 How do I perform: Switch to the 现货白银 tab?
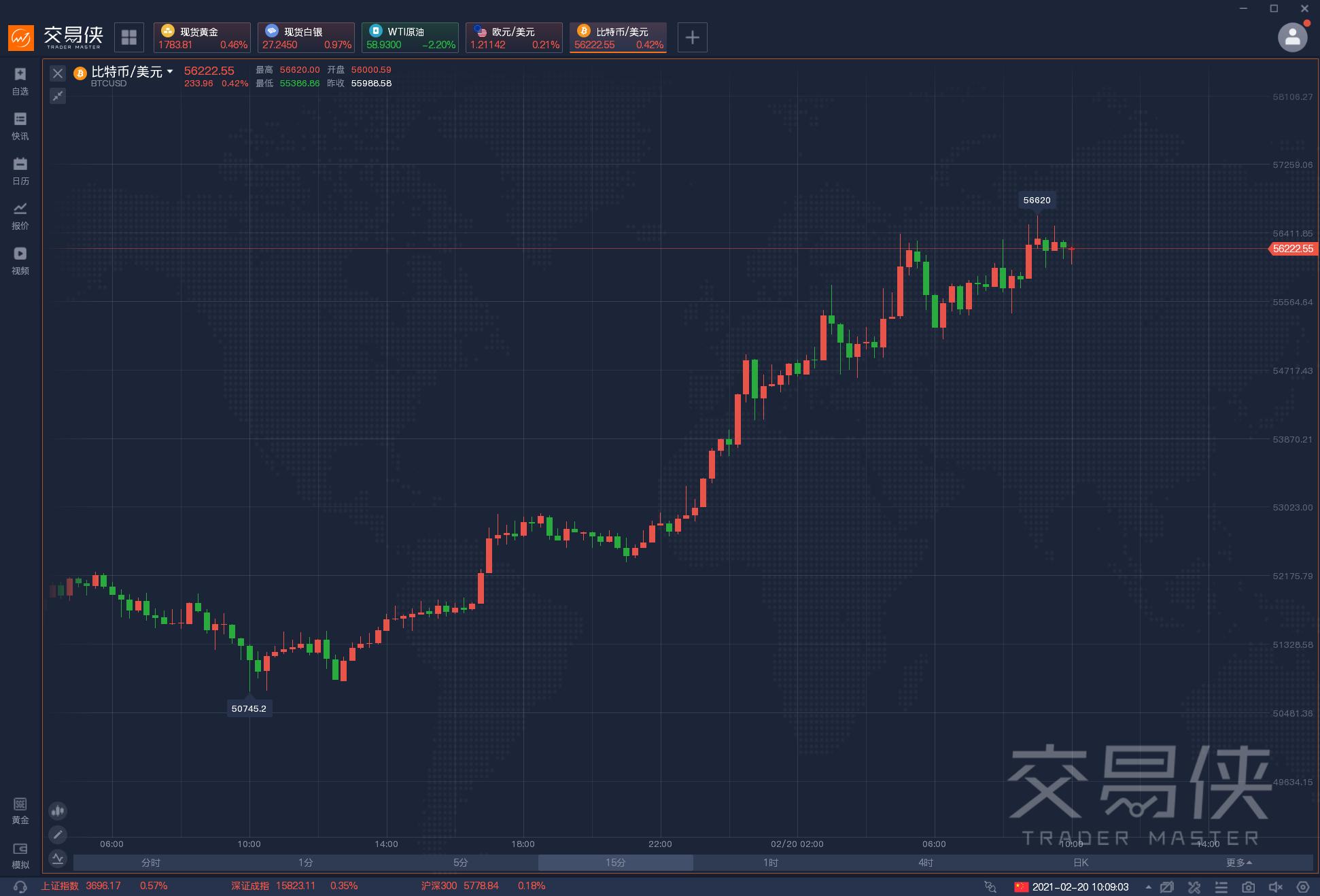pyautogui.click(x=306, y=37)
